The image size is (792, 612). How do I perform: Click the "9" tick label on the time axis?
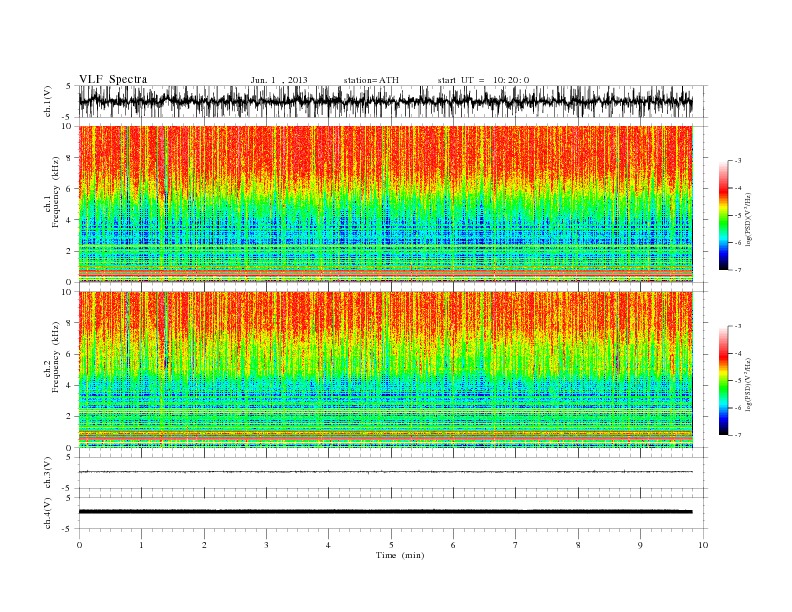(x=640, y=545)
